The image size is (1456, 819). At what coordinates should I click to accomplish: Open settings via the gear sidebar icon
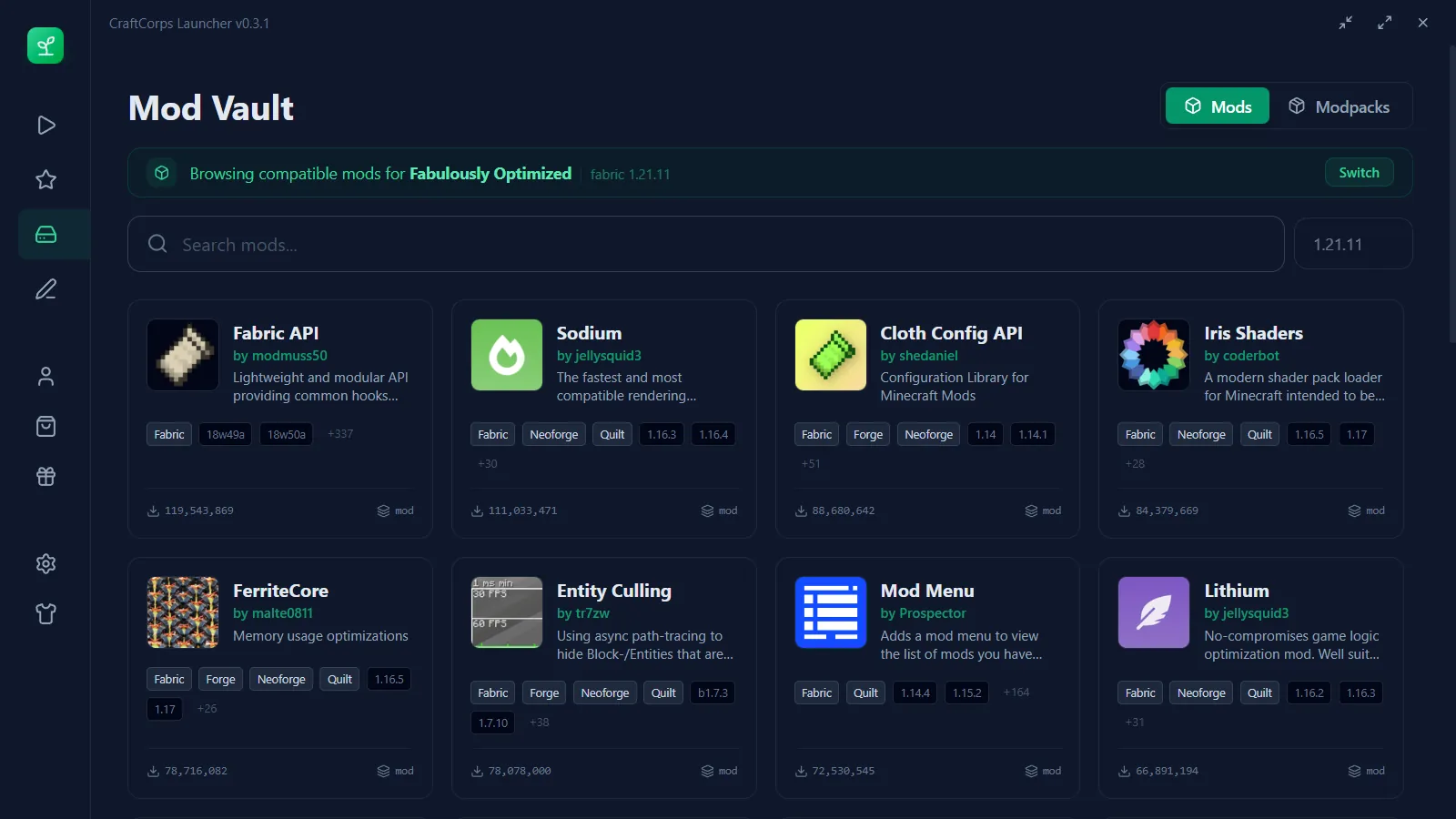coord(45,564)
